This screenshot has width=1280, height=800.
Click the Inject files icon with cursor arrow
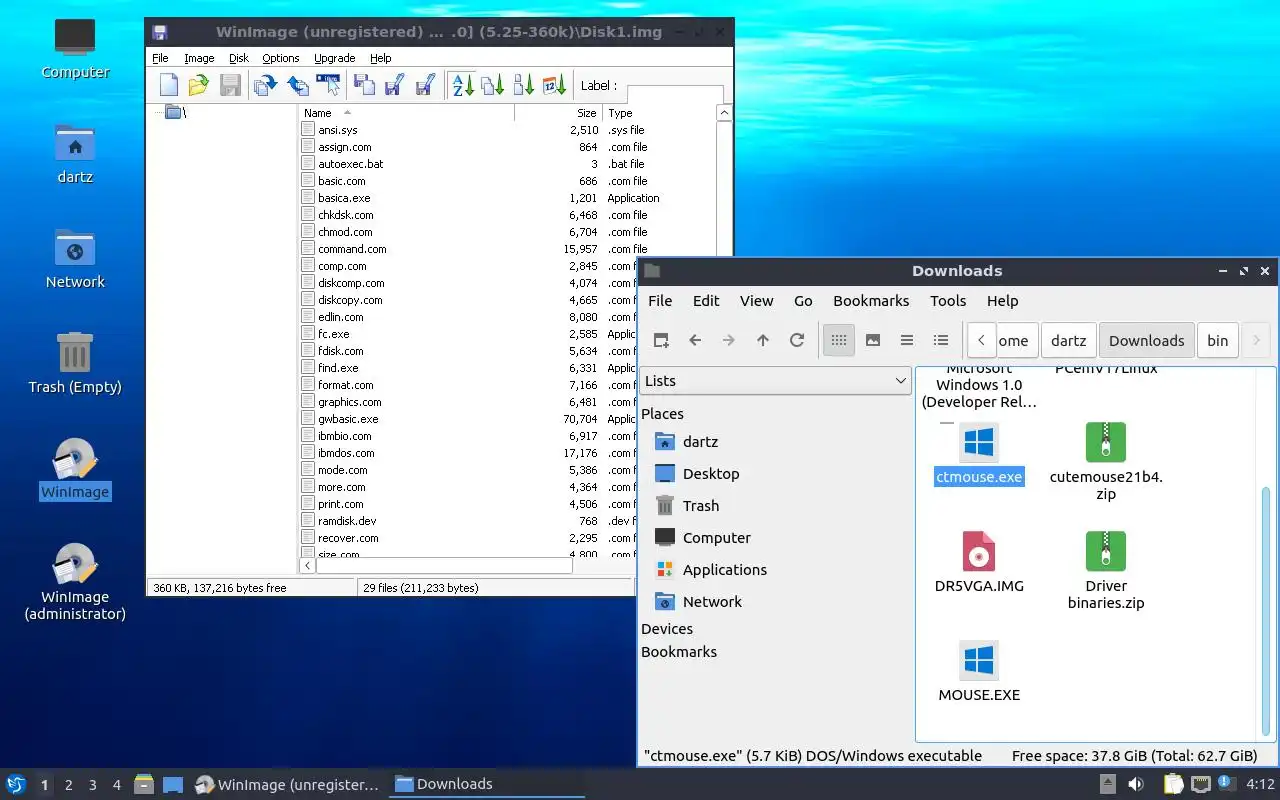coord(329,85)
